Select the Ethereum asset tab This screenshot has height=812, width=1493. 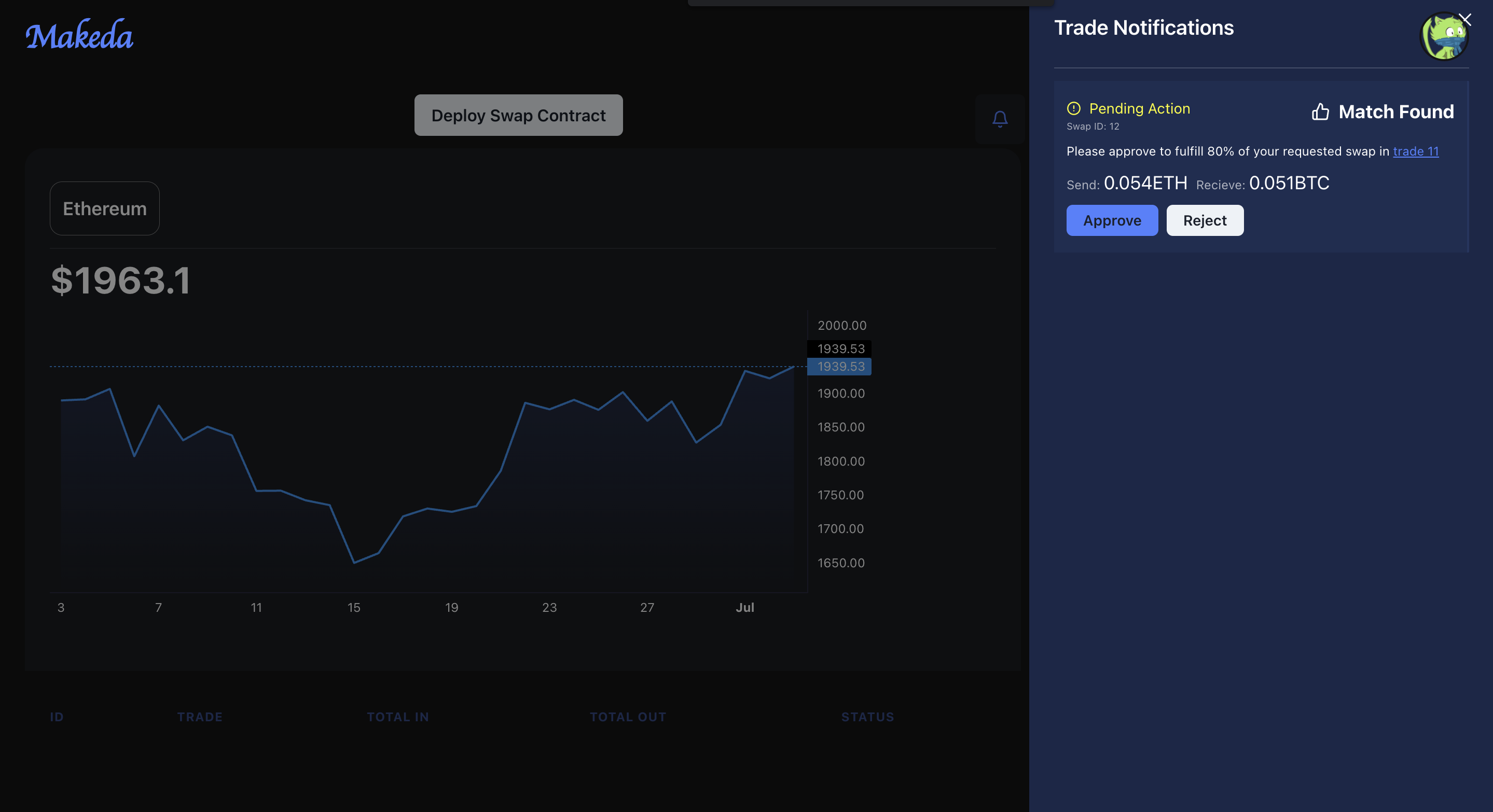[104, 208]
